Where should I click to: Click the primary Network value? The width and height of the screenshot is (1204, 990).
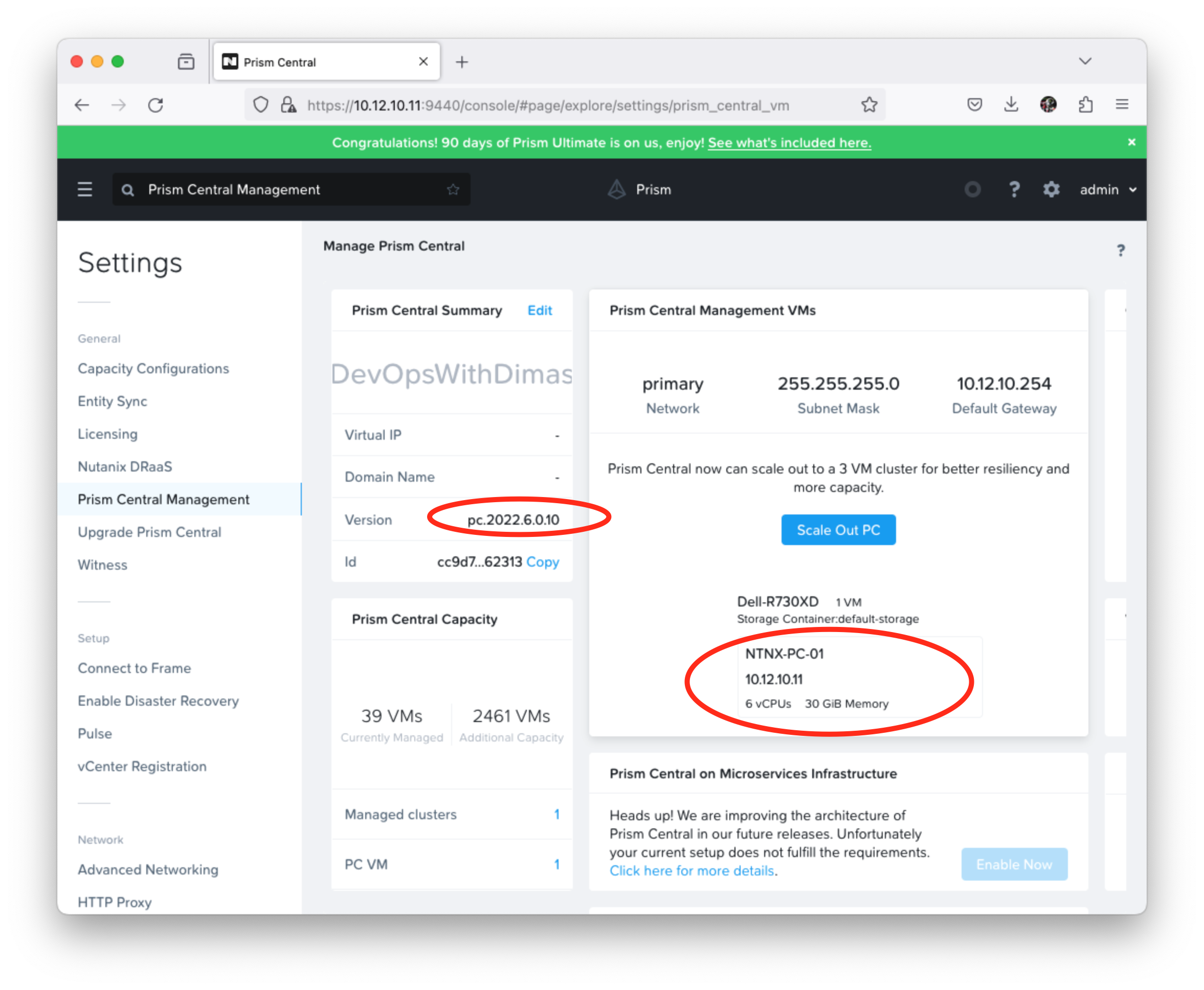[x=673, y=385]
